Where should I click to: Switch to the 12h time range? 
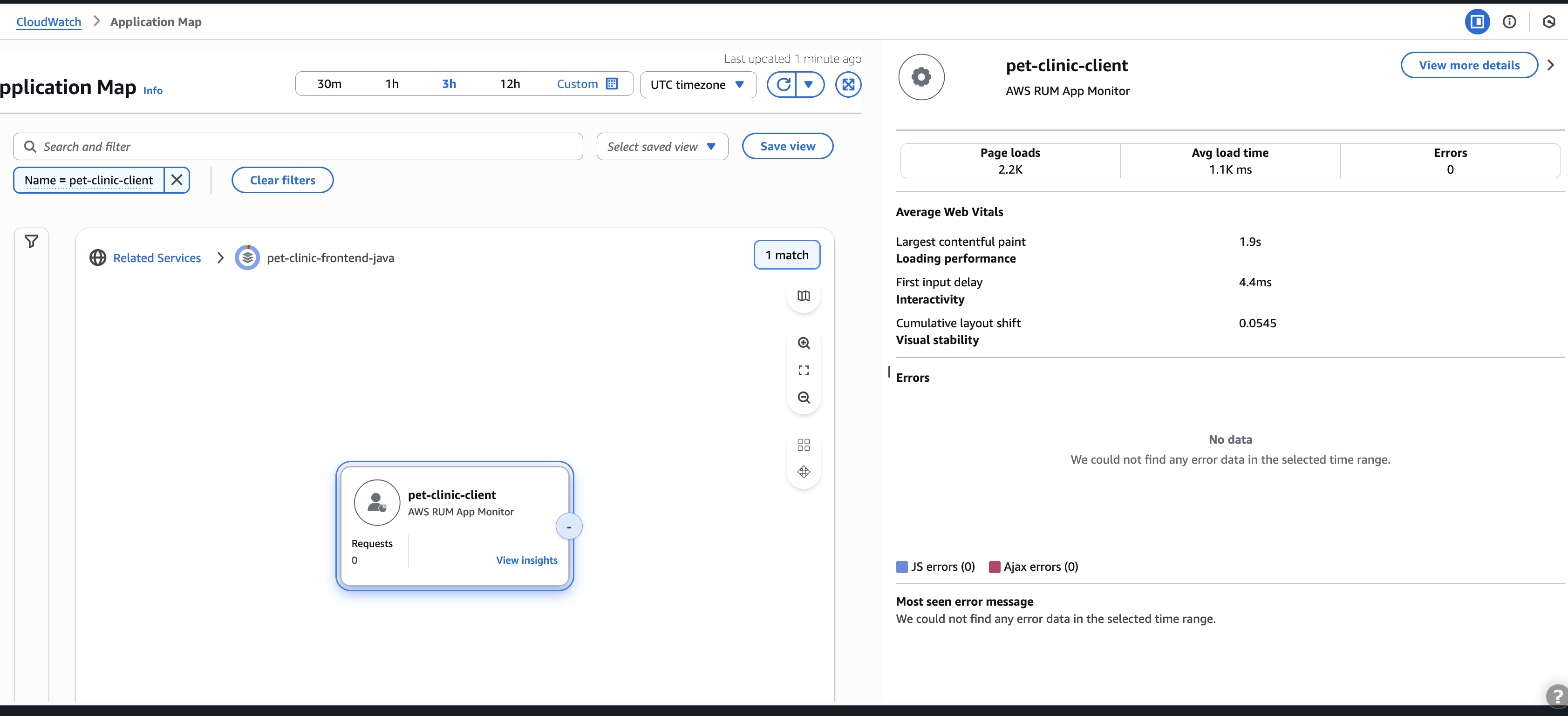pos(510,83)
